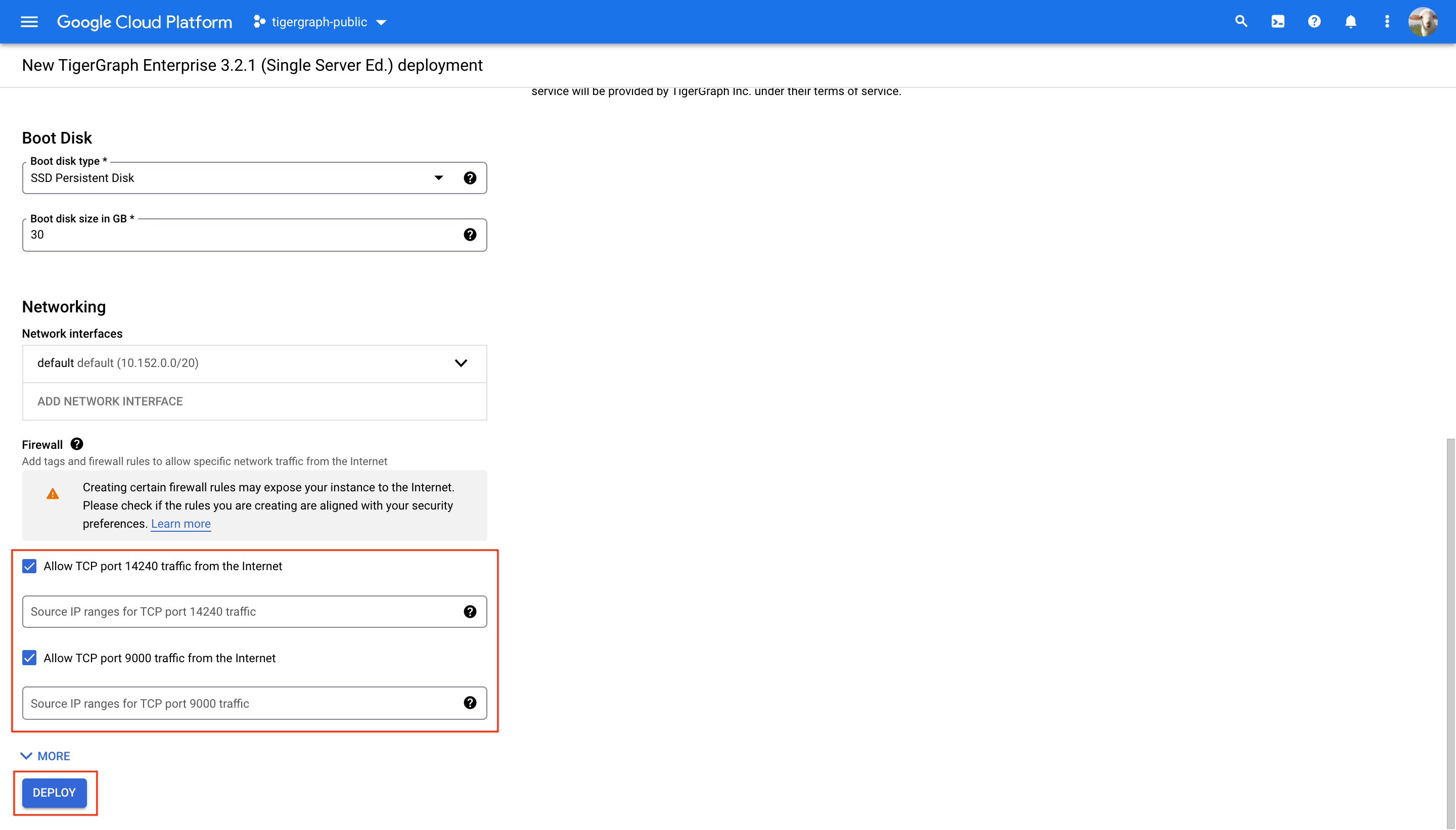Click the DEPLOY button
The height and width of the screenshot is (830, 1456).
tap(53, 792)
